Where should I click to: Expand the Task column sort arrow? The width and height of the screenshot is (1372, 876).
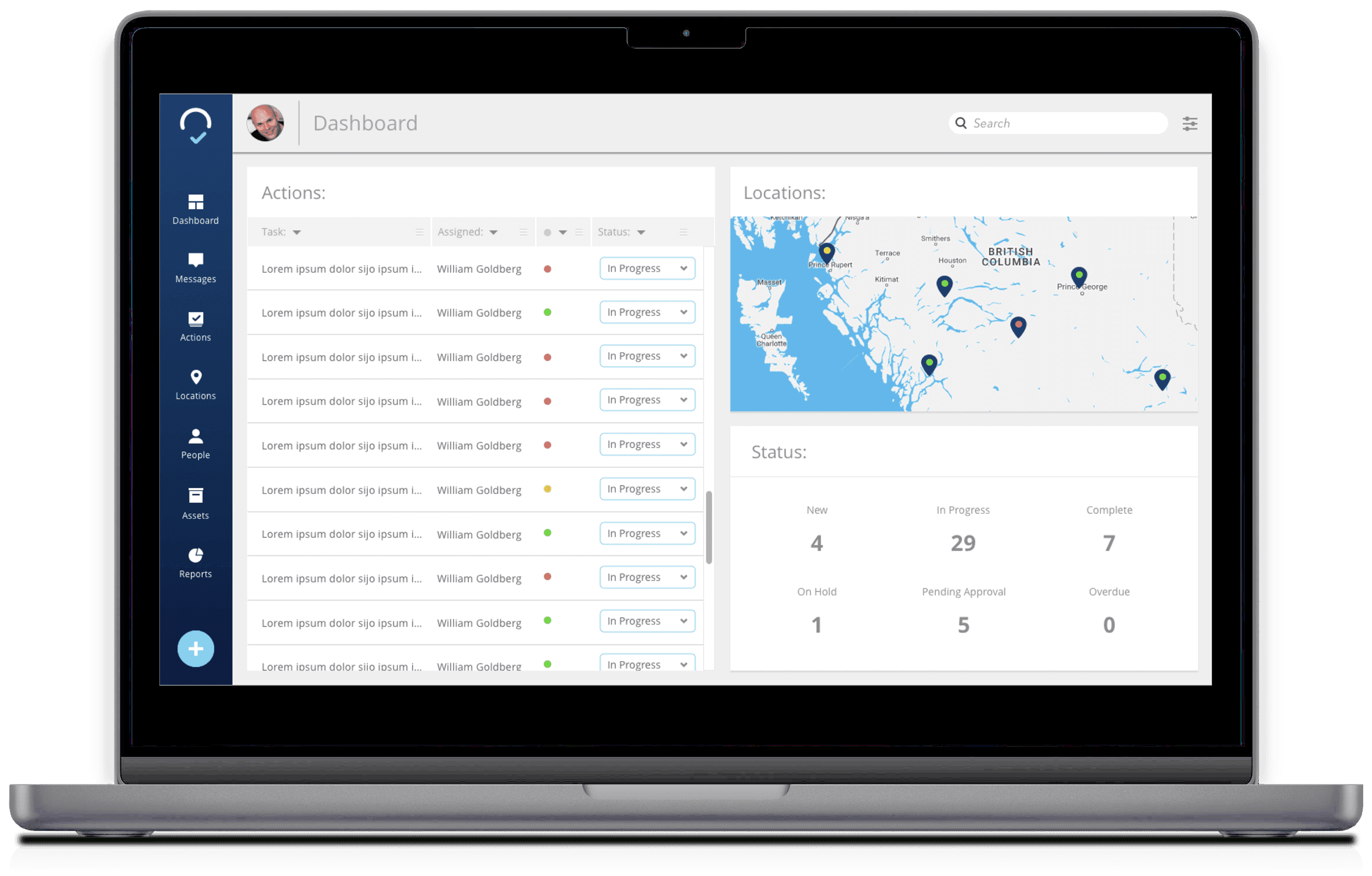(x=297, y=232)
